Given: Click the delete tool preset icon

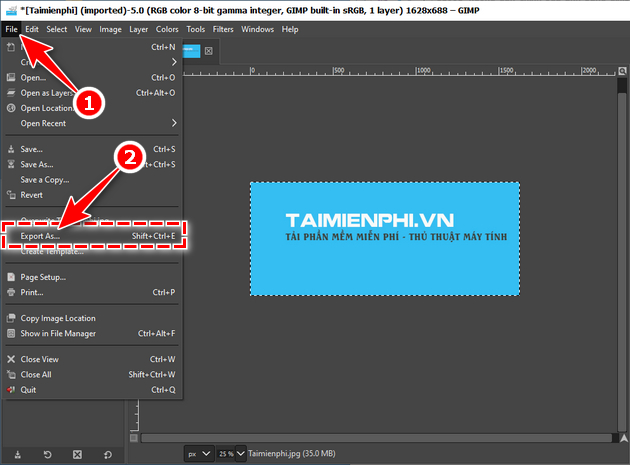Looking at the screenshot, I should [77, 455].
